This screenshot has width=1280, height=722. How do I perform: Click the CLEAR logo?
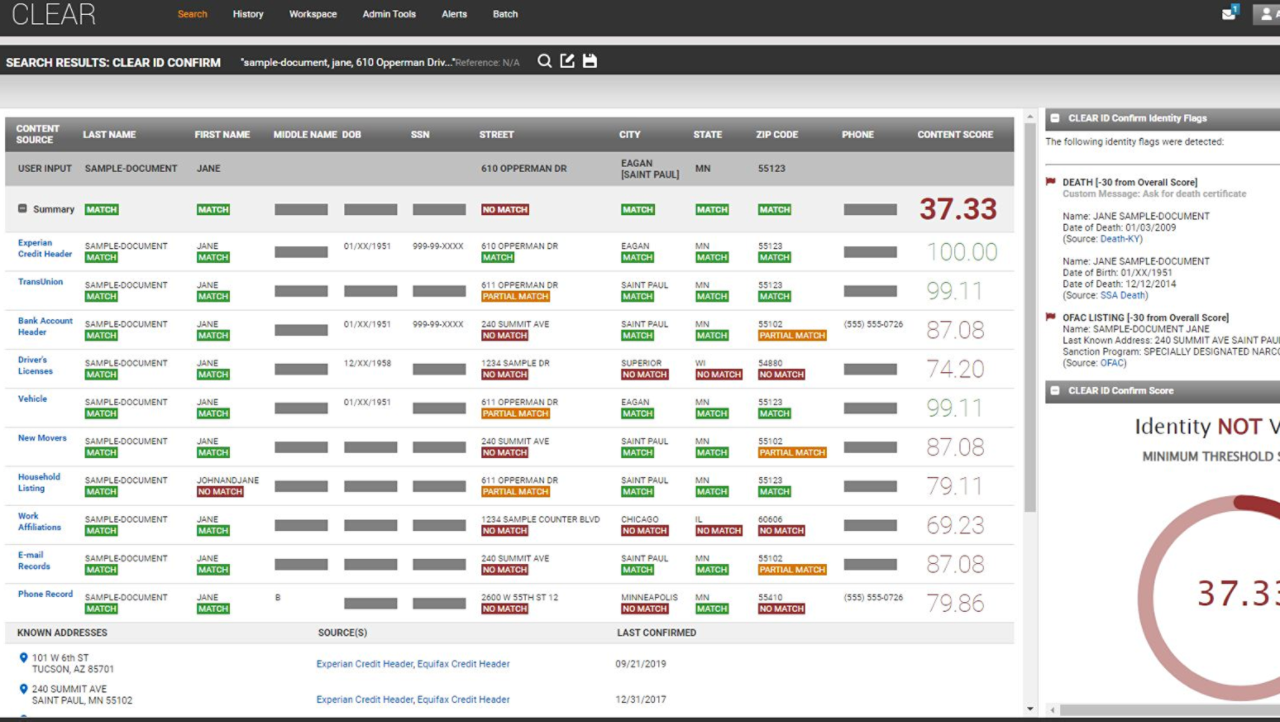click(54, 14)
